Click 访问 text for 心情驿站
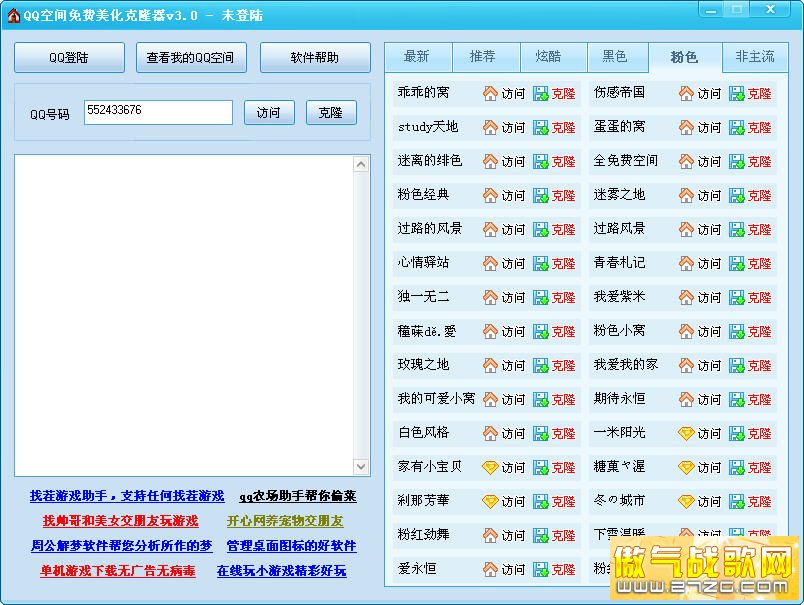The image size is (804, 605). click(513, 264)
